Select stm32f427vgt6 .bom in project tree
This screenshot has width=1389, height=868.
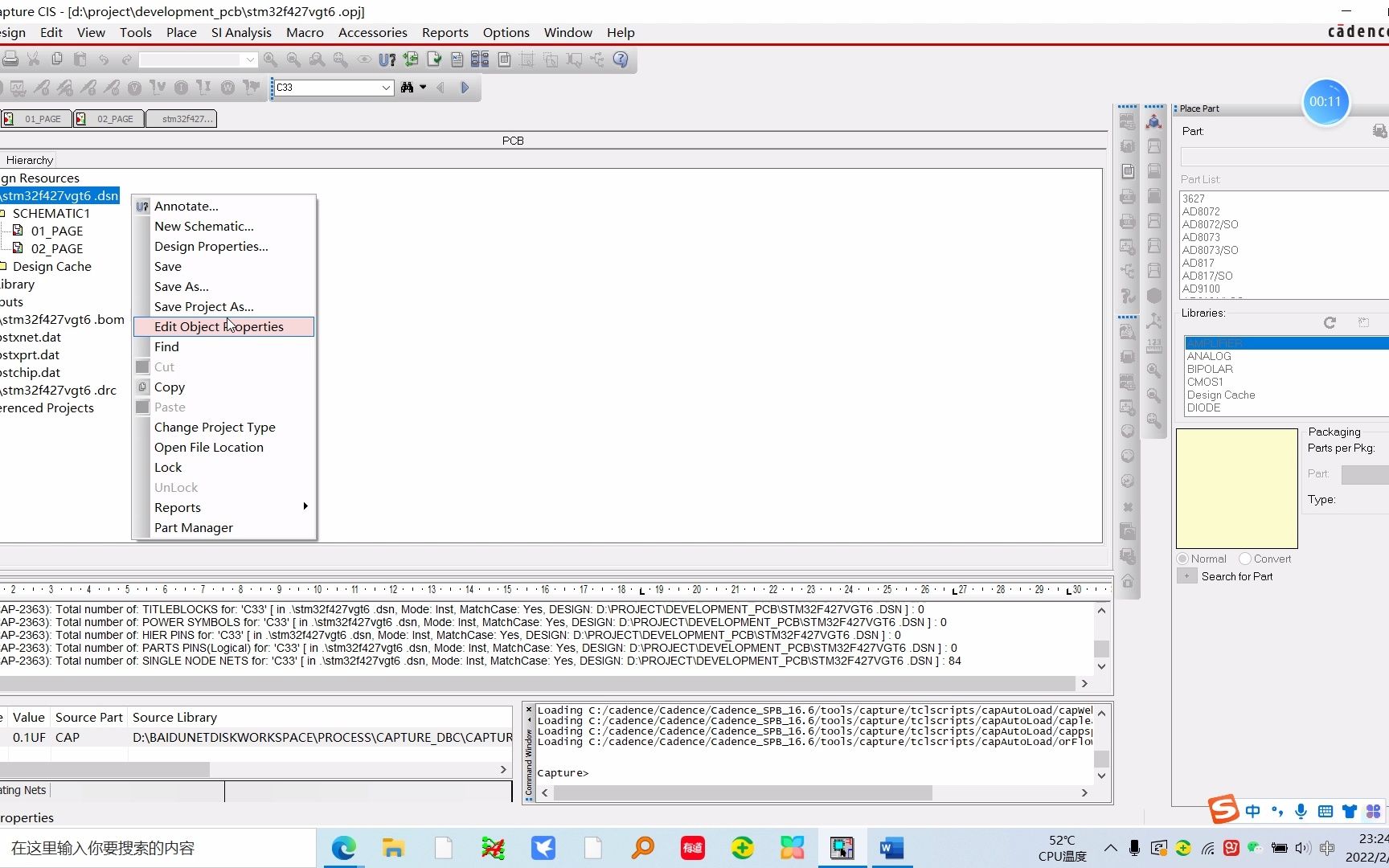(62, 320)
